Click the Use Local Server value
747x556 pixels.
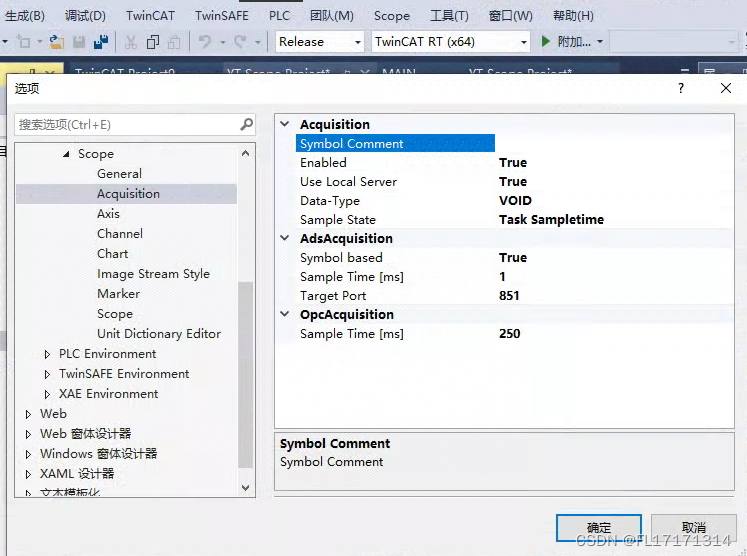point(513,182)
